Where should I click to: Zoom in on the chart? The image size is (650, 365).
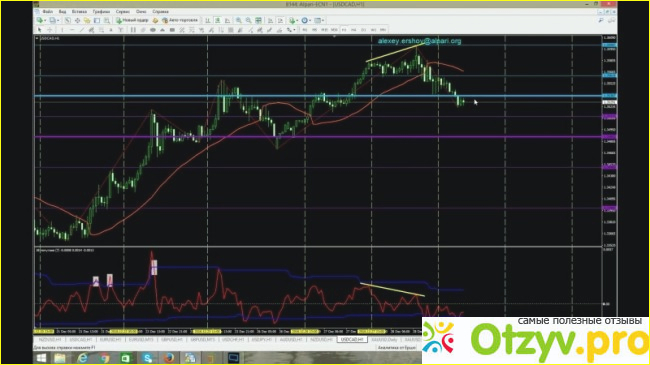pyautogui.click(x=239, y=20)
